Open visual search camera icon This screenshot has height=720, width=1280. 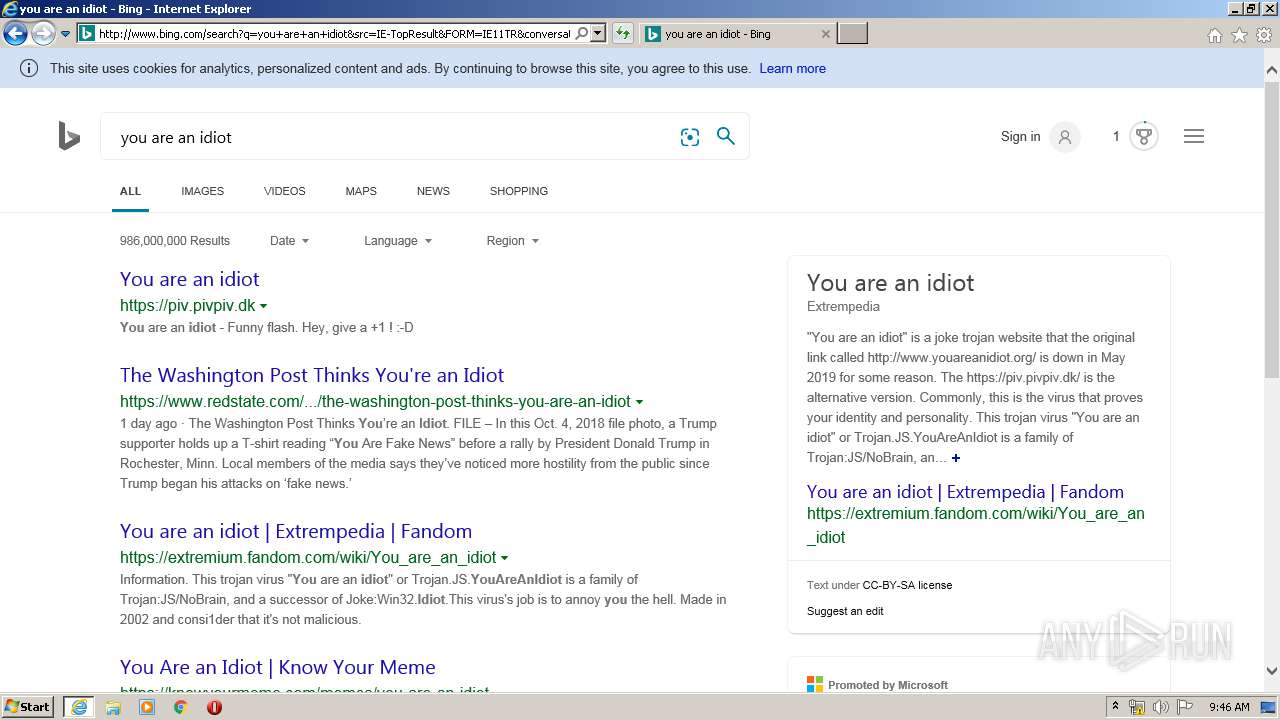[690, 137]
